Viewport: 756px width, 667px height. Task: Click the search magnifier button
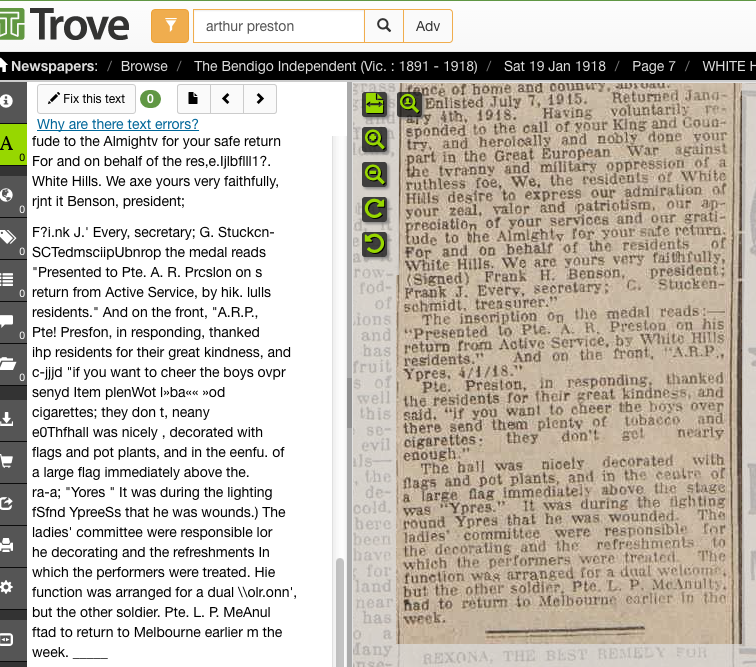coord(384,26)
